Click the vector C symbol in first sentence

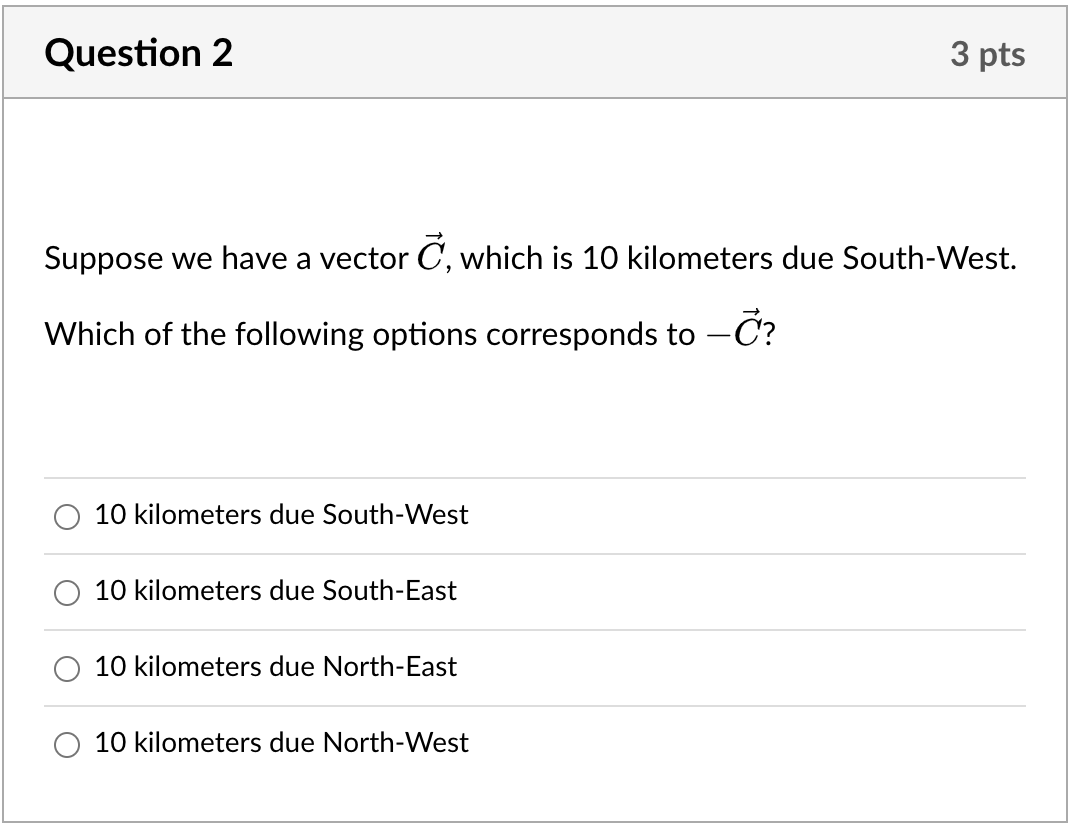click(x=431, y=253)
